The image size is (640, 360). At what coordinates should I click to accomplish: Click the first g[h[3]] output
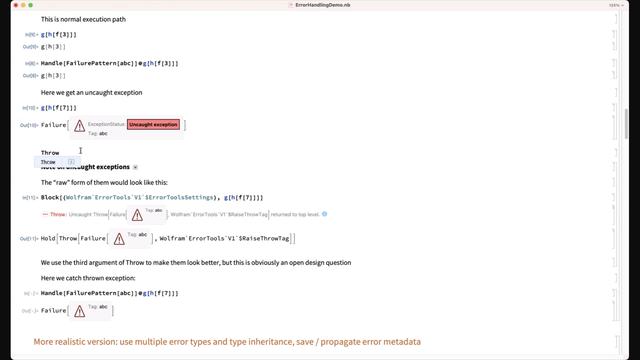pyautogui.click(x=53, y=47)
